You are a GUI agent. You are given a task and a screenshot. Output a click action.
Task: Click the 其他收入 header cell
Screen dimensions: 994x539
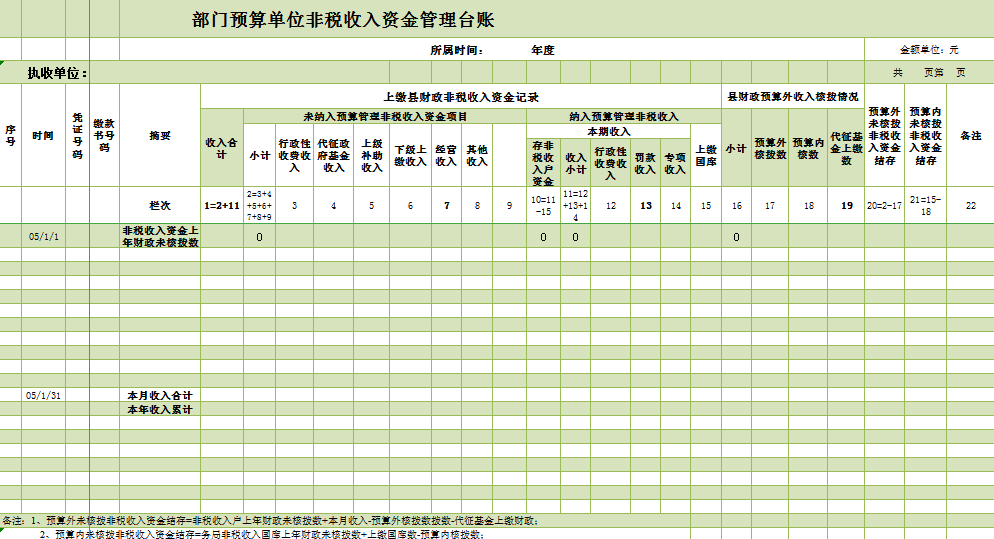pos(477,155)
